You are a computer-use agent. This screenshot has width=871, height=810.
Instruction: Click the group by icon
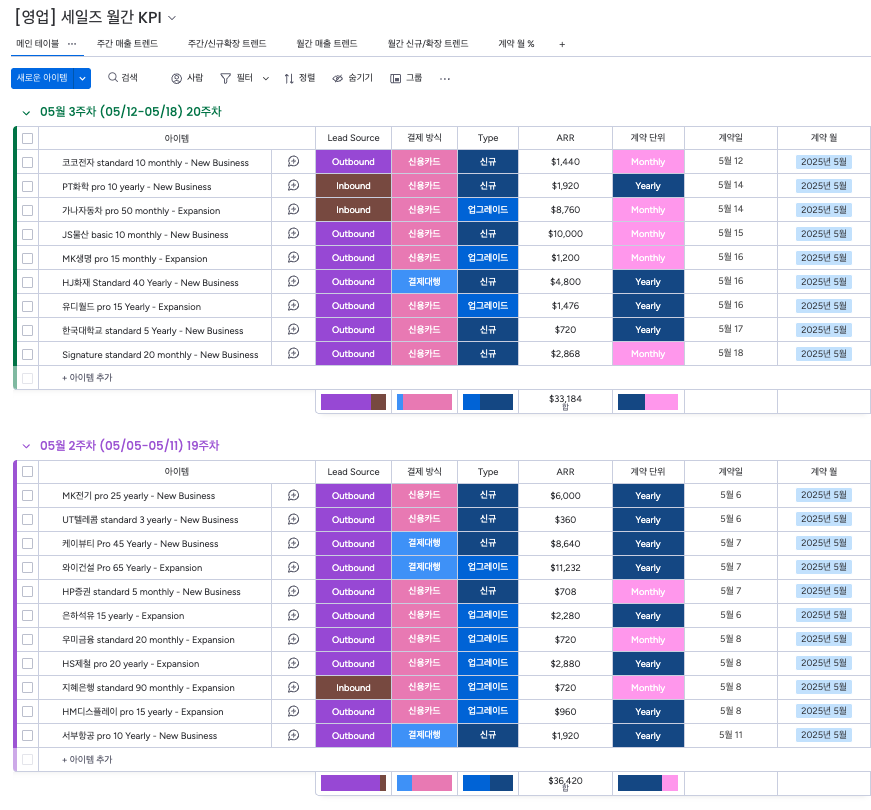tap(396, 78)
